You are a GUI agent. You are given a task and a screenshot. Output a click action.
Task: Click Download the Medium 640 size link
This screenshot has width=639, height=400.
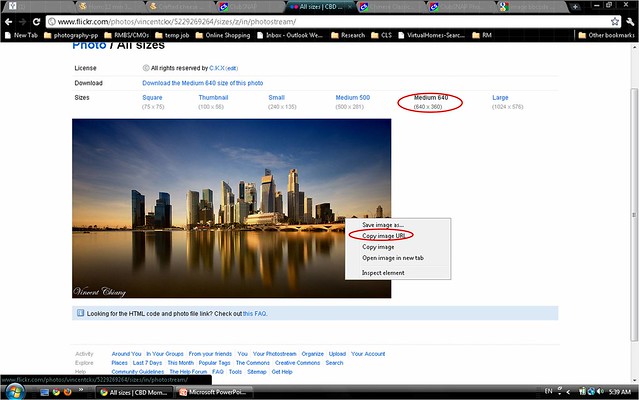203,83
